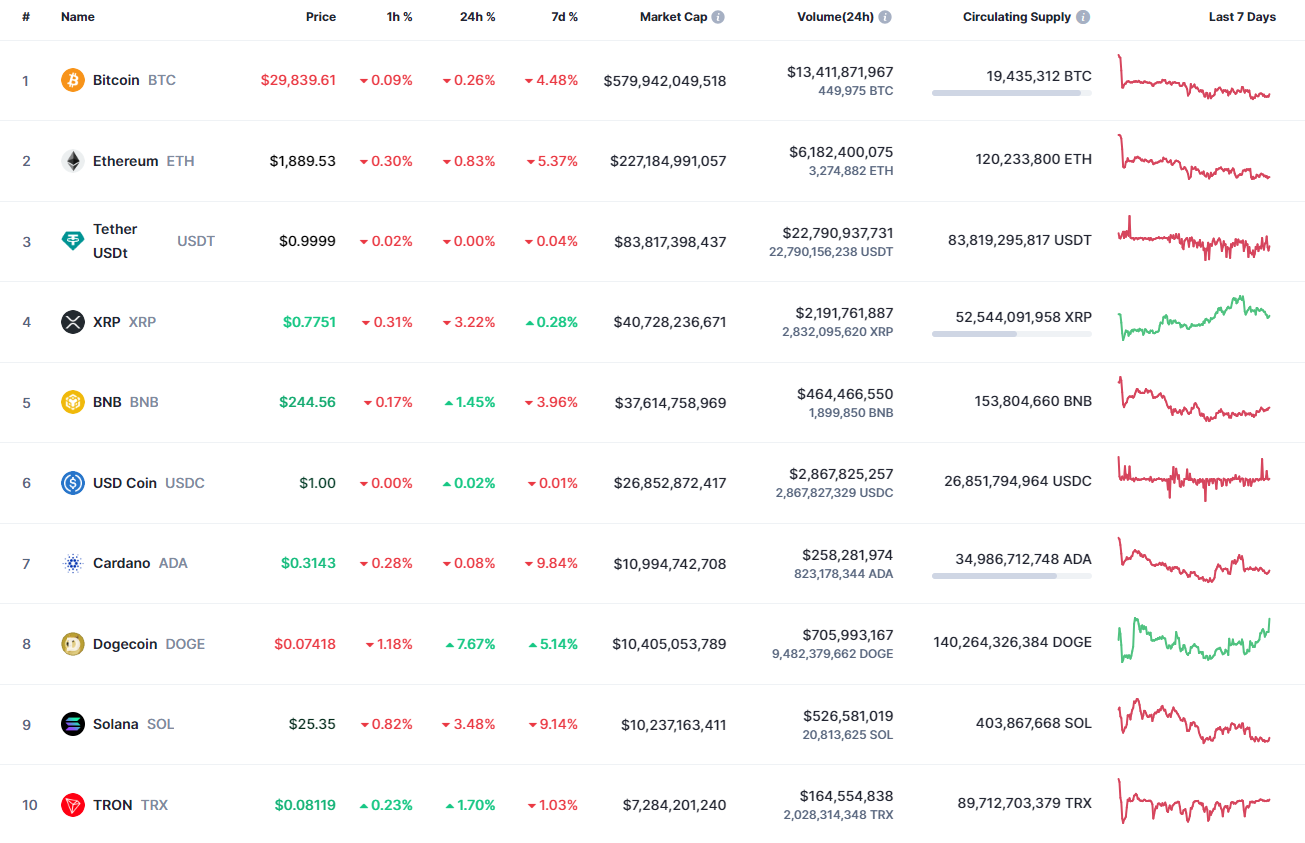Screen dimensions: 1305x843
Task: Click the Ethereum diamond logo
Action: point(72,161)
